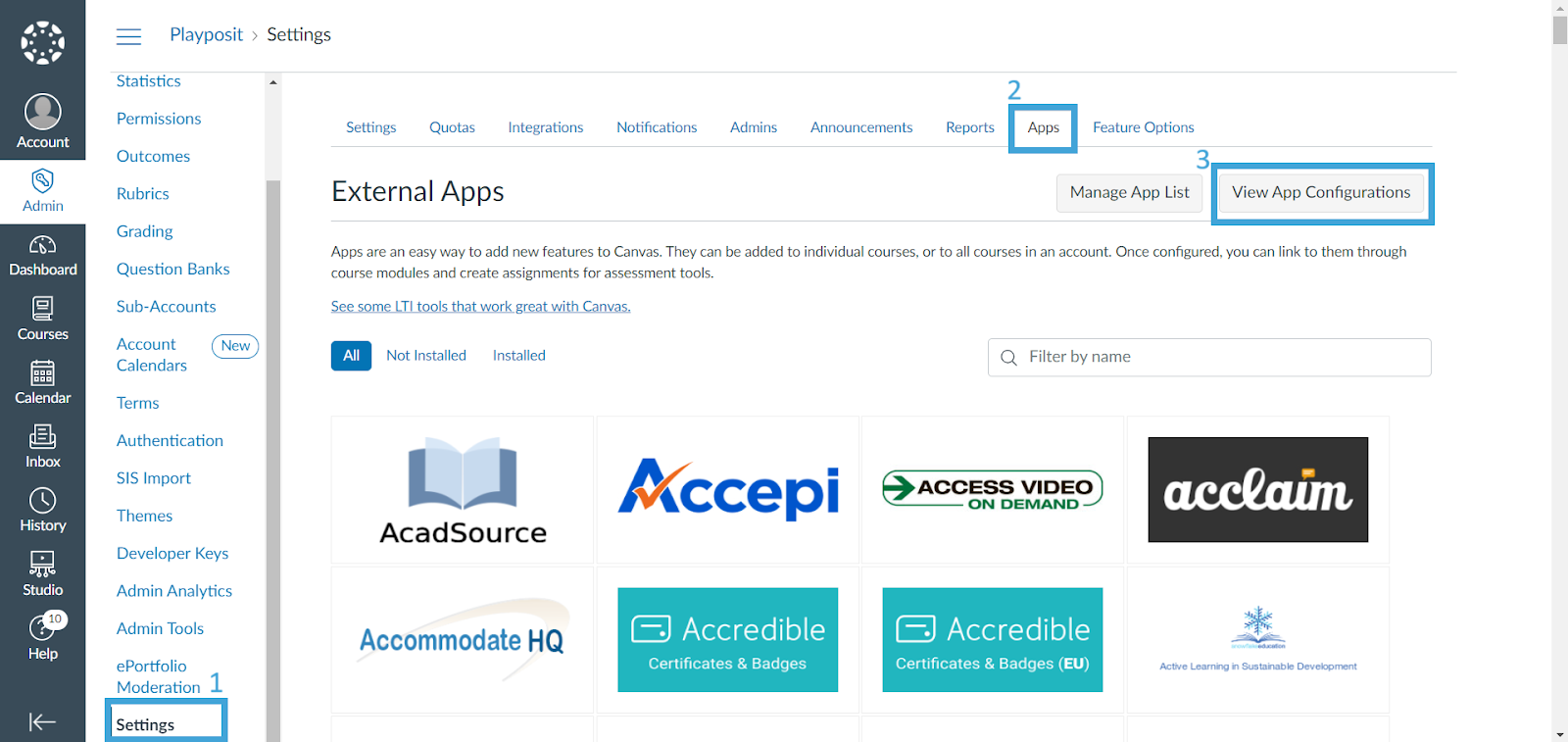Open the Help icon with badge
This screenshot has height=742, width=1568.
coord(42,638)
